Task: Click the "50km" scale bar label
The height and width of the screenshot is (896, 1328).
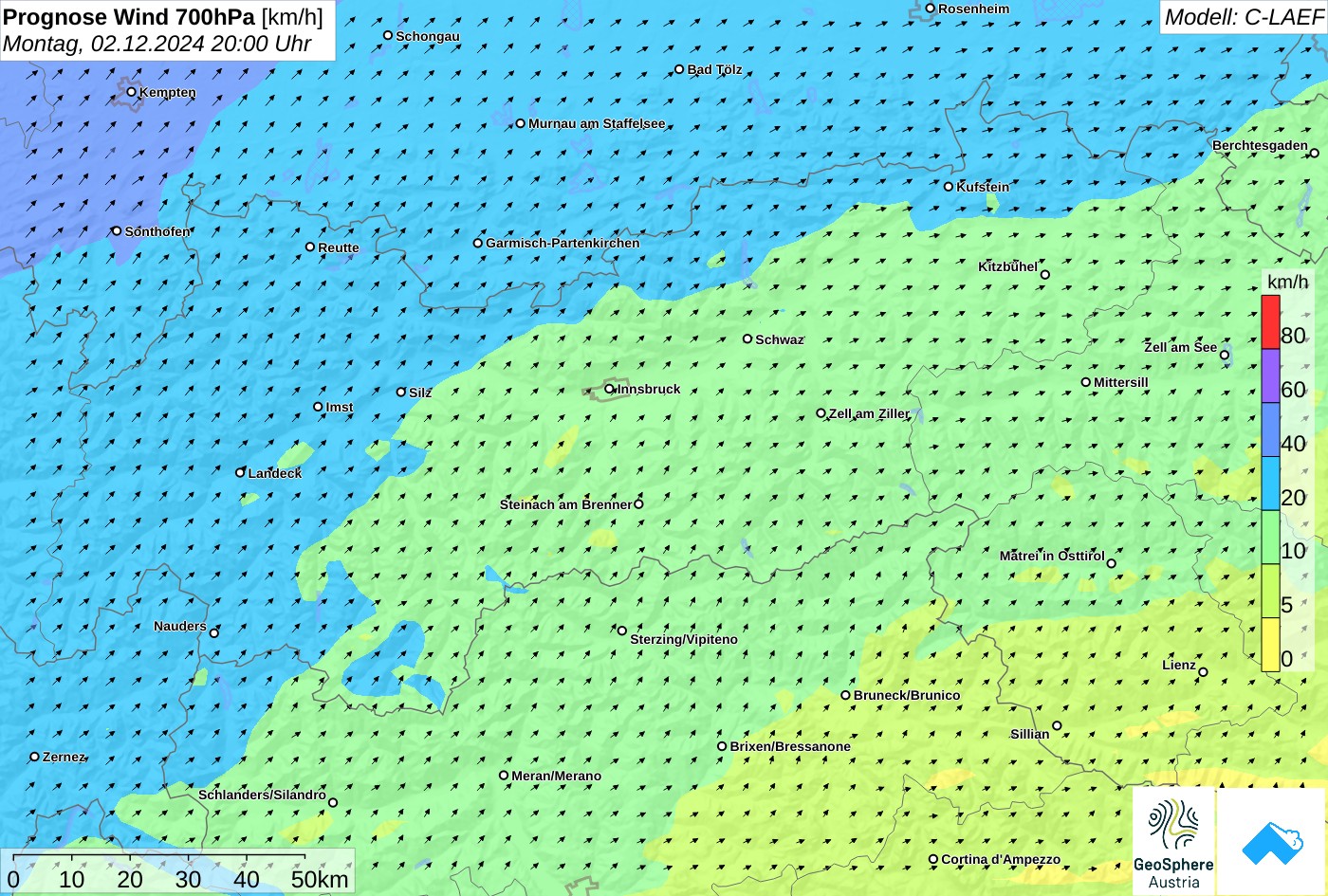Action: 320,879
